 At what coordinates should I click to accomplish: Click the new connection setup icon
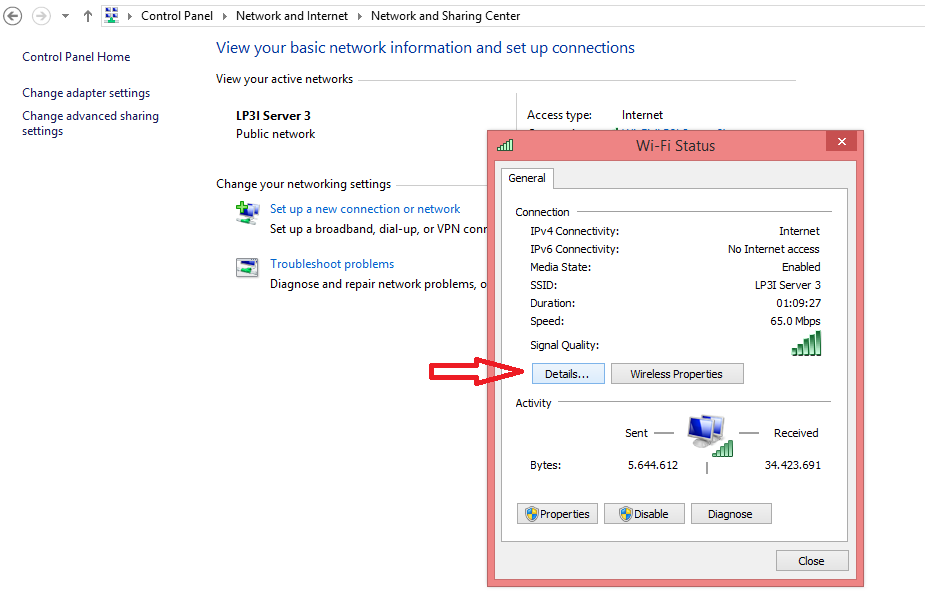(247, 212)
